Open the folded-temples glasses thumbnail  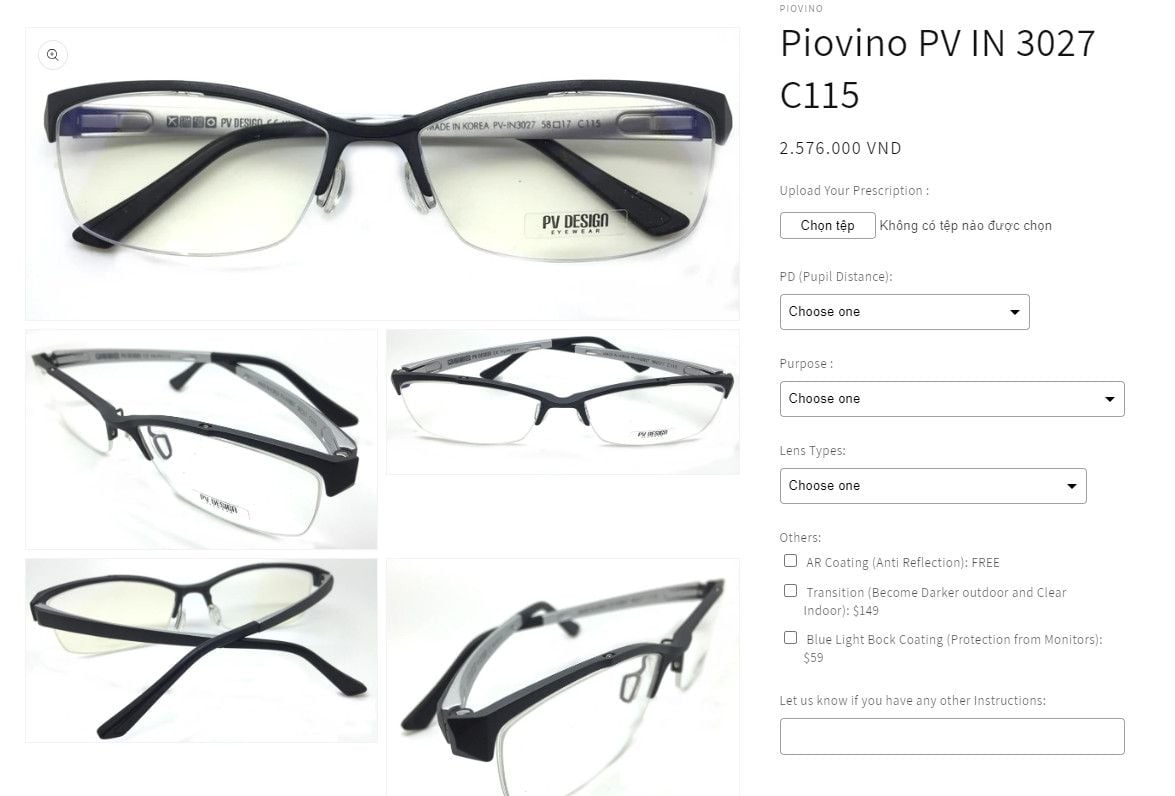tap(201, 651)
